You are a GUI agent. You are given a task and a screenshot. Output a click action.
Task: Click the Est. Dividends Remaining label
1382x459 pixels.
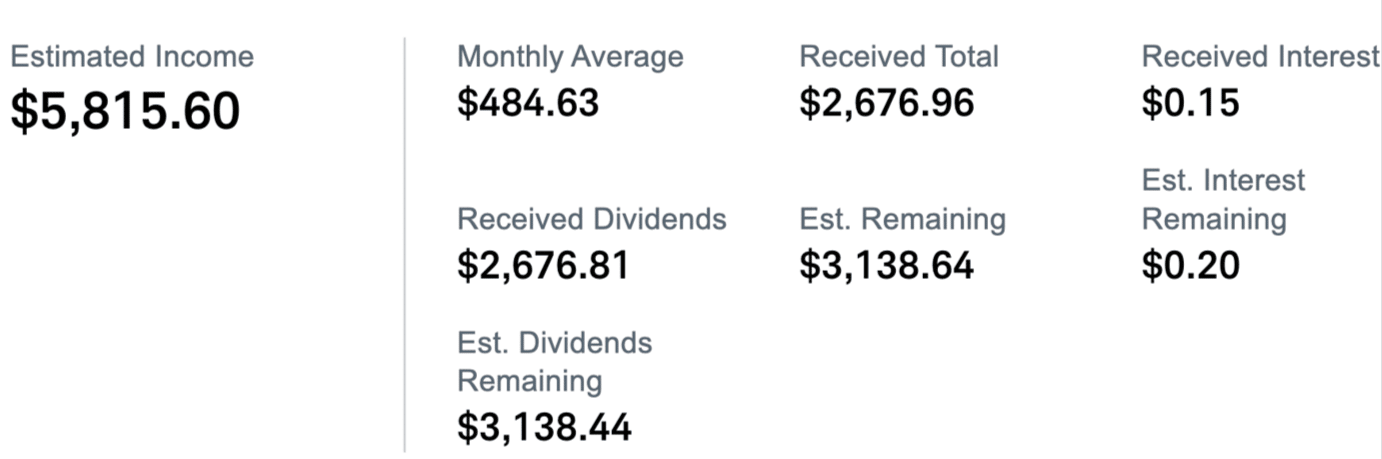pyautogui.click(x=554, y=362)
